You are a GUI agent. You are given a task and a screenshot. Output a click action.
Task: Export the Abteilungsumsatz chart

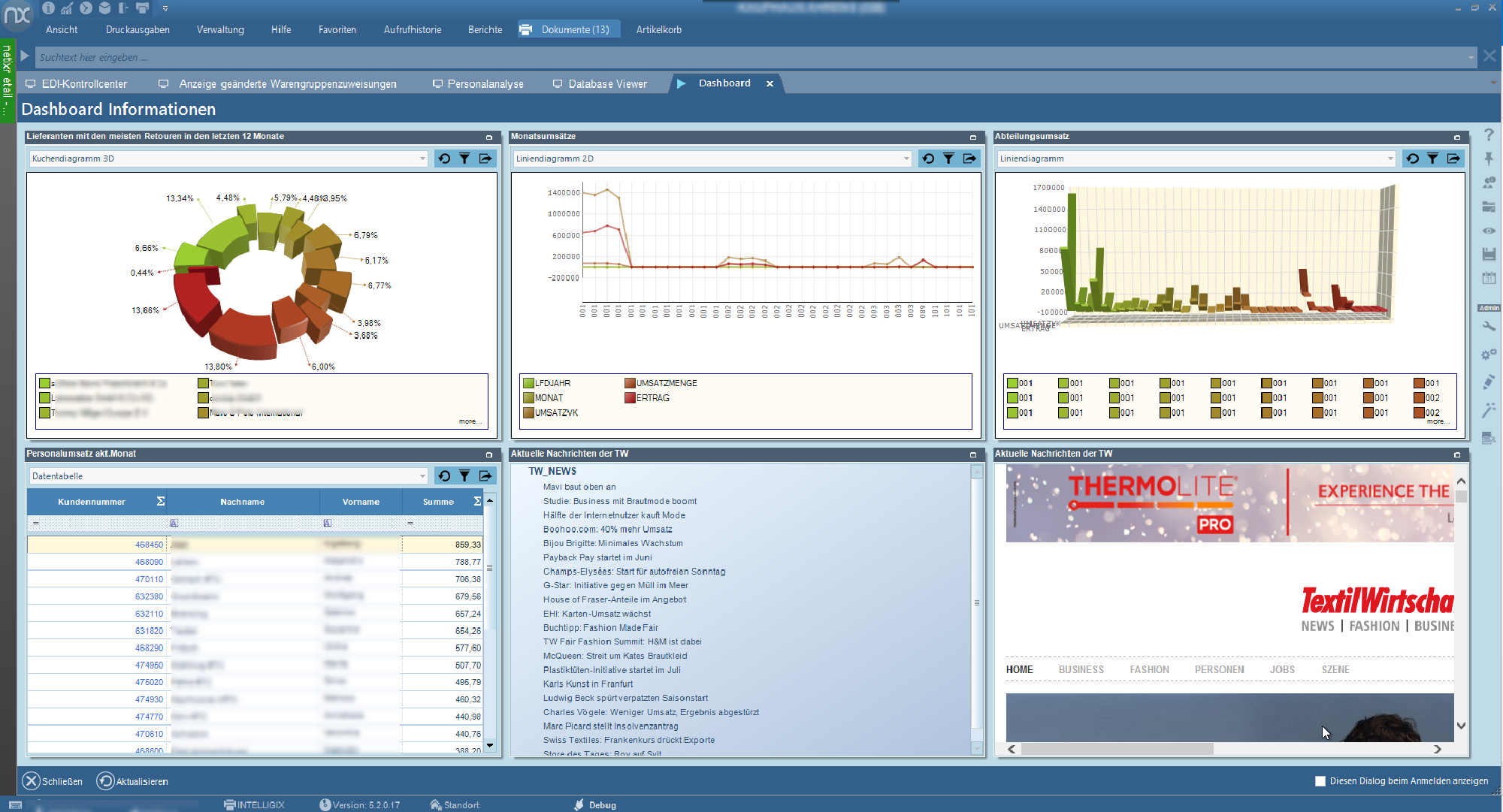tap(1454, 158)
